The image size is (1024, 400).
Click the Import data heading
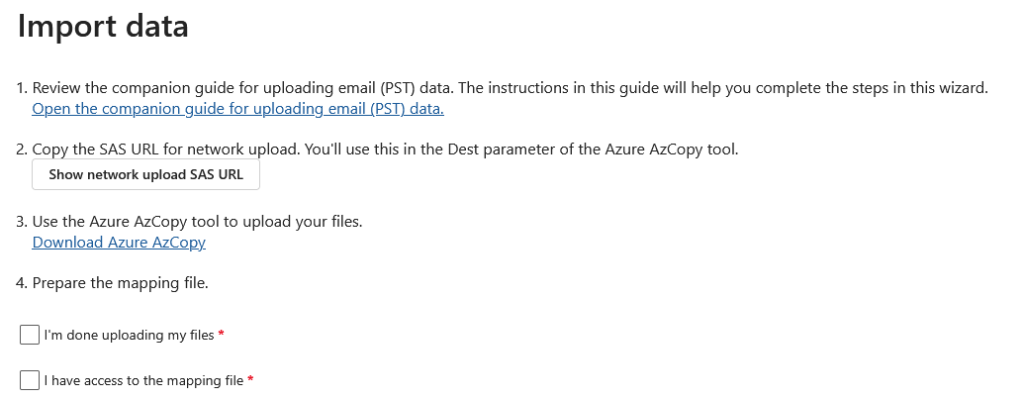(102, 27)
